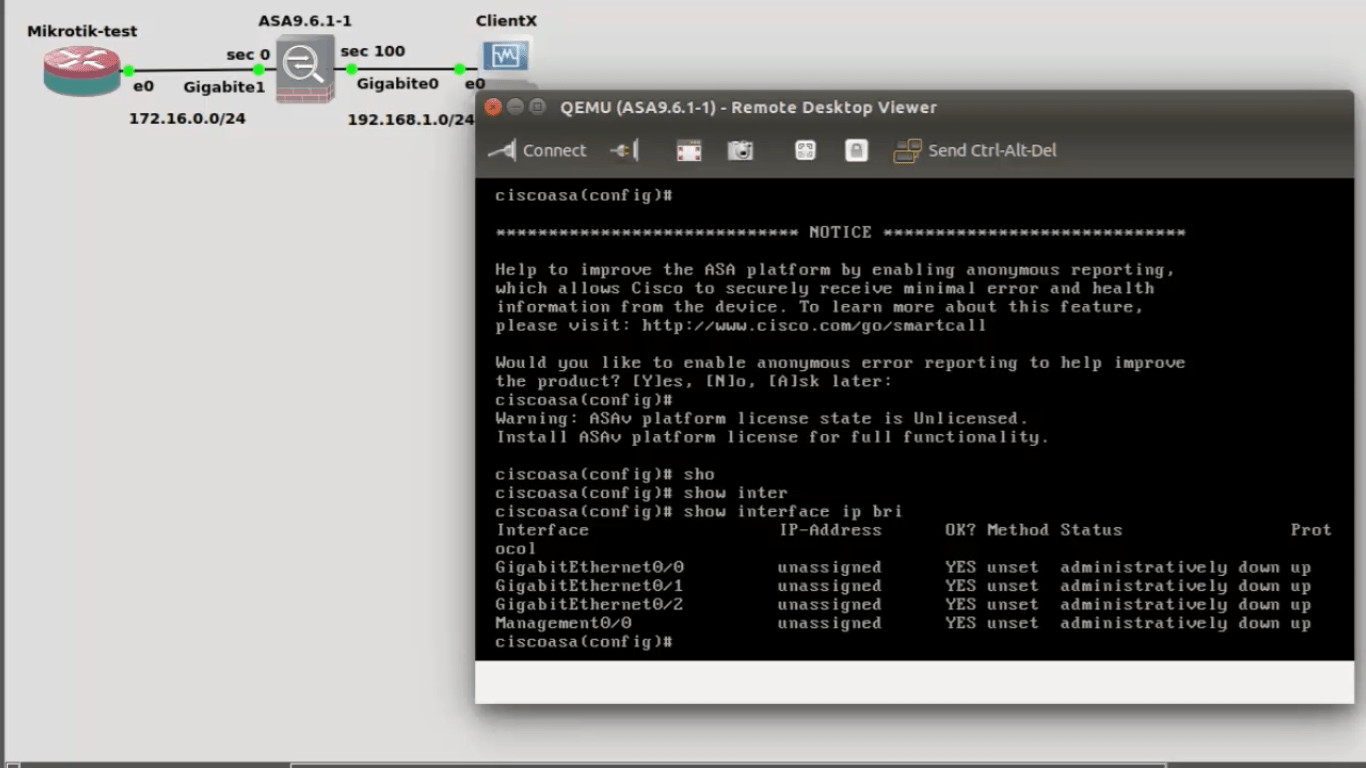1366x768 pixels.
Task: Click the Connect toolbar button
Action: (x=537, y=150)
